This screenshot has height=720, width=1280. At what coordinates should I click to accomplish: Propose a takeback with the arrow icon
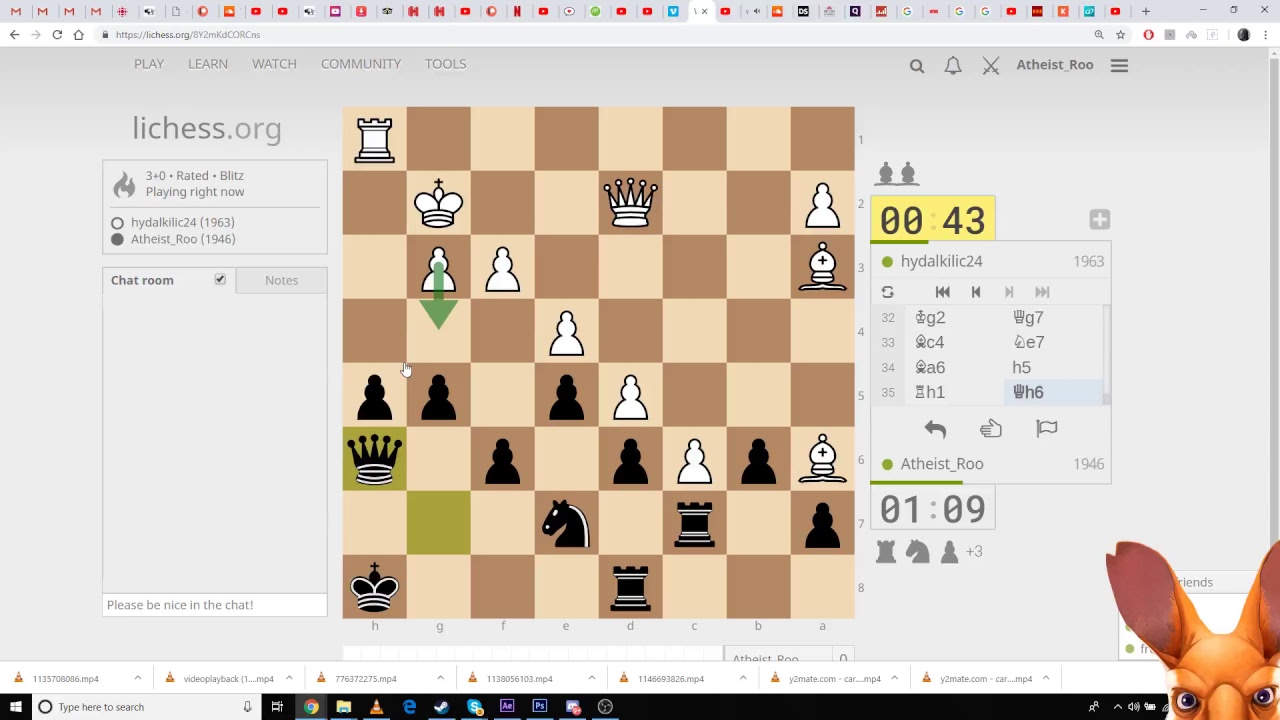(935, 429)
